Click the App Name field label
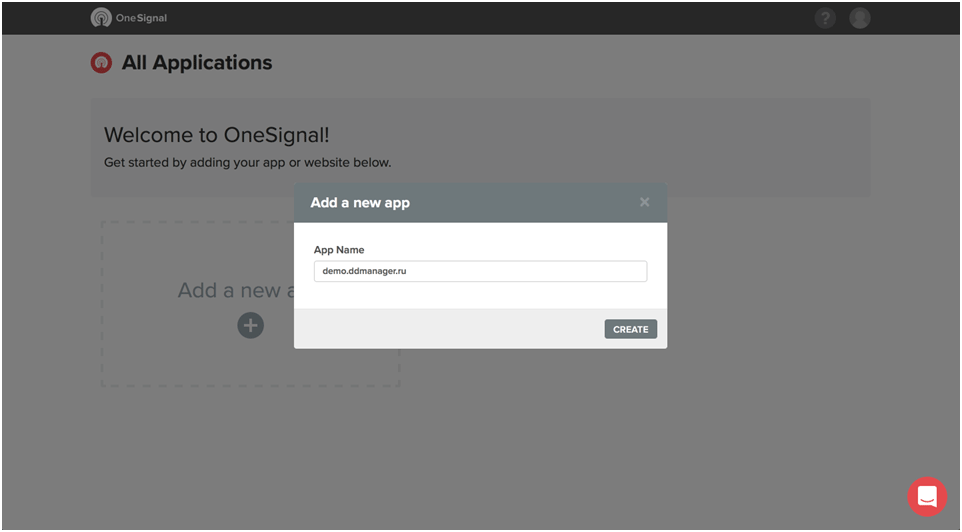 click(x=339, y=250)
